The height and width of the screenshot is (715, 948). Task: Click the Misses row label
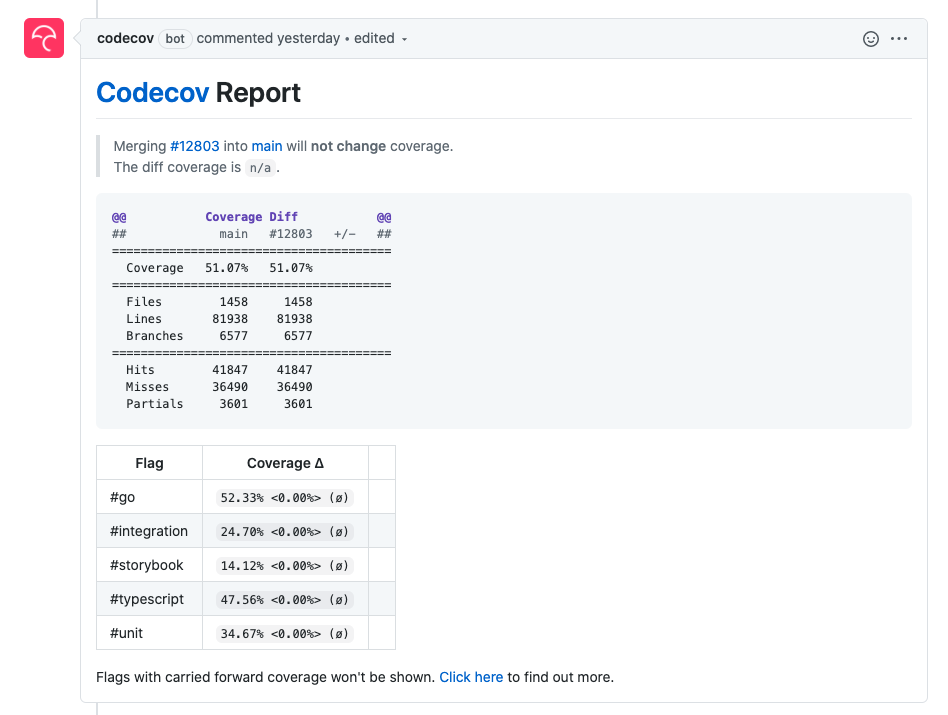(x=148, y=386)
